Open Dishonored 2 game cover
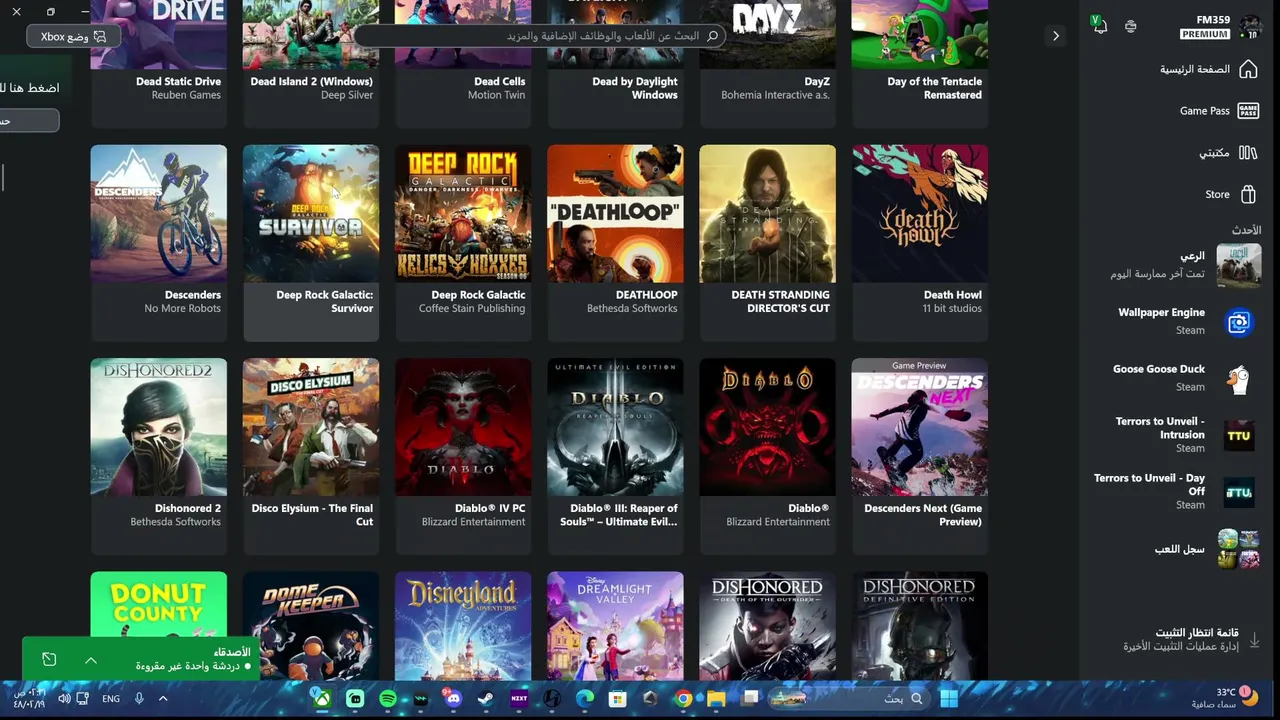The height and width of the screenshot is (720, 1280). pyautogui.click(x=159, y=427)
